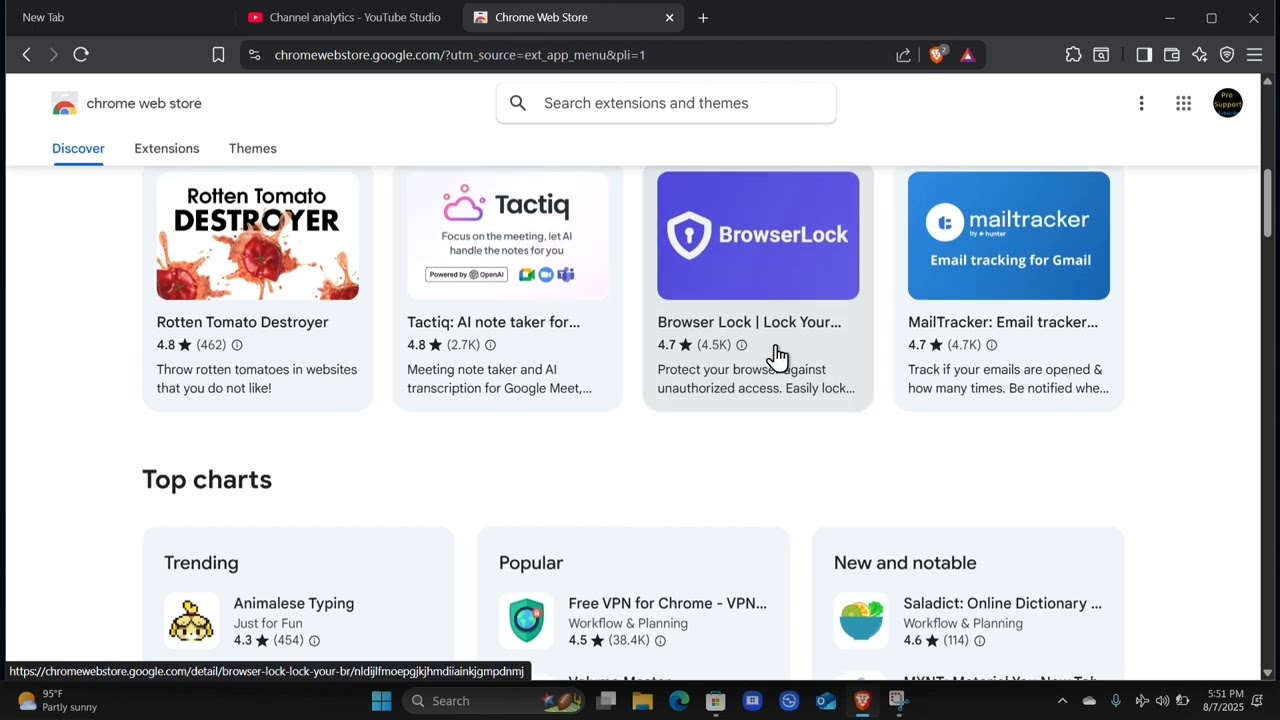The width and height of the screenshot is (1280, 720).
Task: Click the Windows taskbar Search box
Action: point(493,701)
